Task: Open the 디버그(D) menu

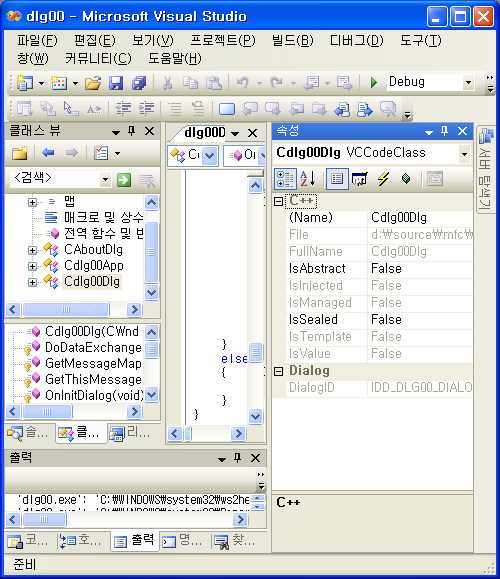Action: [356, 40]
